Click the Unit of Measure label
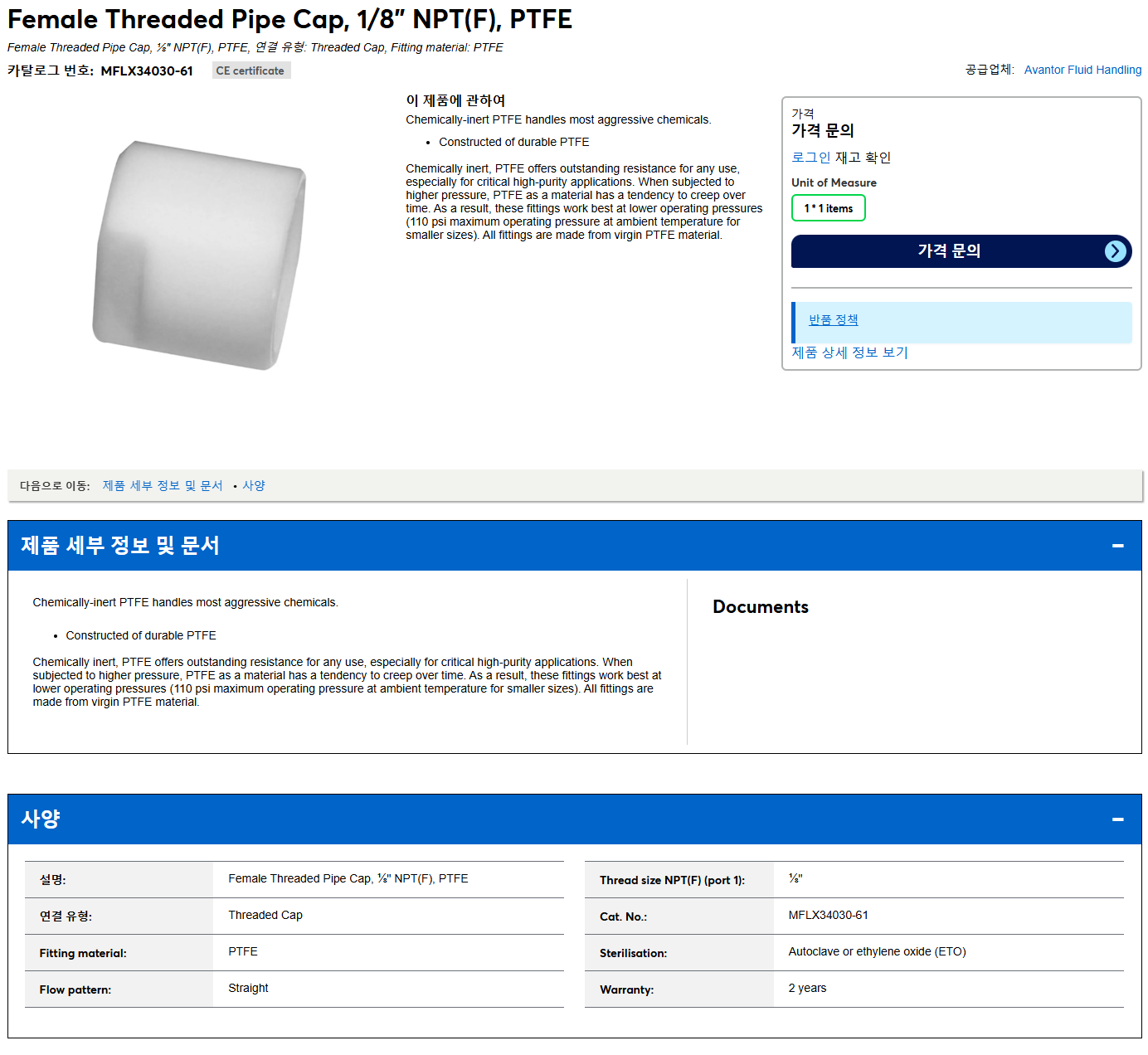Screen dimensions: 1148x1055 834,182
